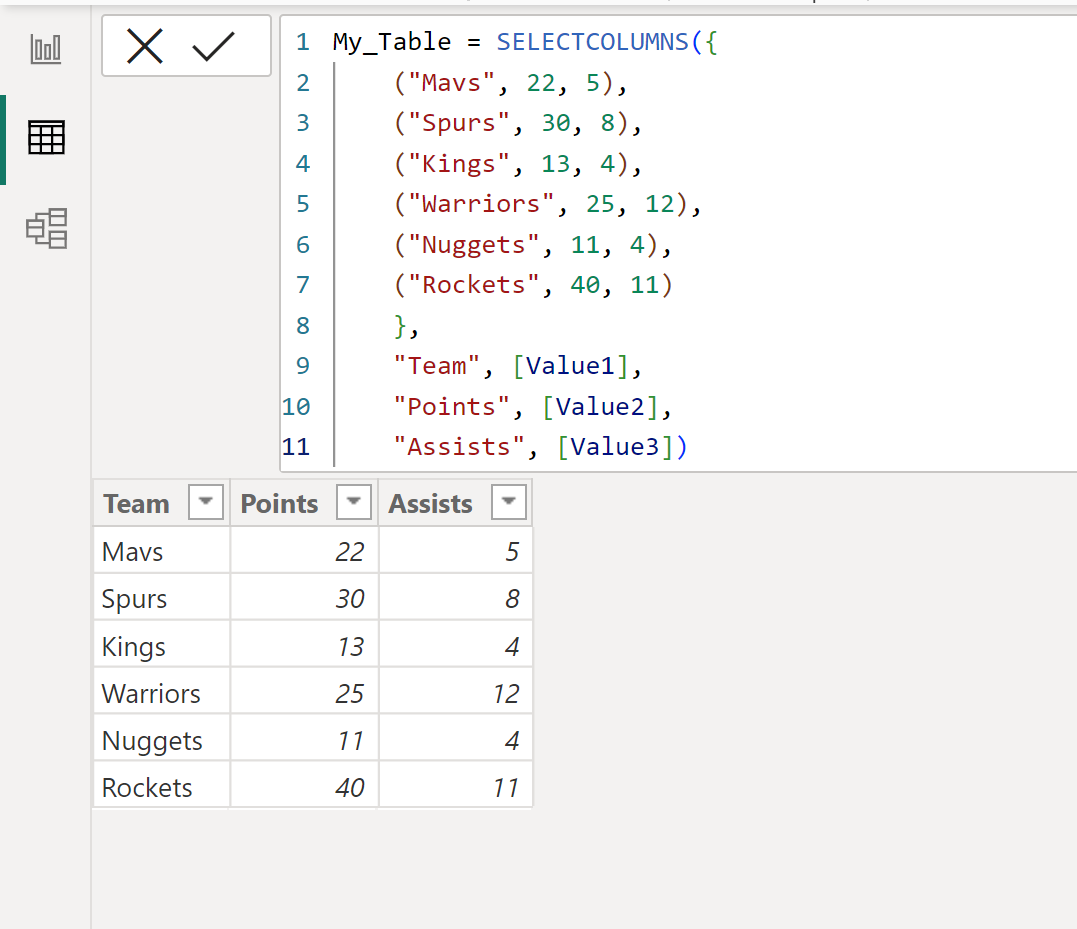Select the Team column header
The width and height of the screenshot is (1077, 929).
(x=136, y=502)
